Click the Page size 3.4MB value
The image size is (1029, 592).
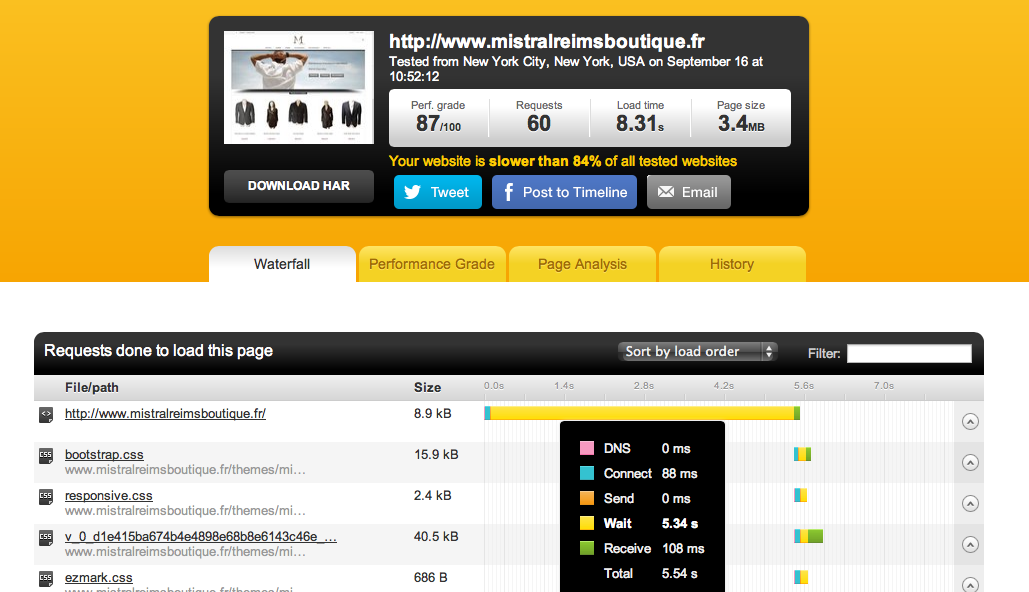pos(741,123)
